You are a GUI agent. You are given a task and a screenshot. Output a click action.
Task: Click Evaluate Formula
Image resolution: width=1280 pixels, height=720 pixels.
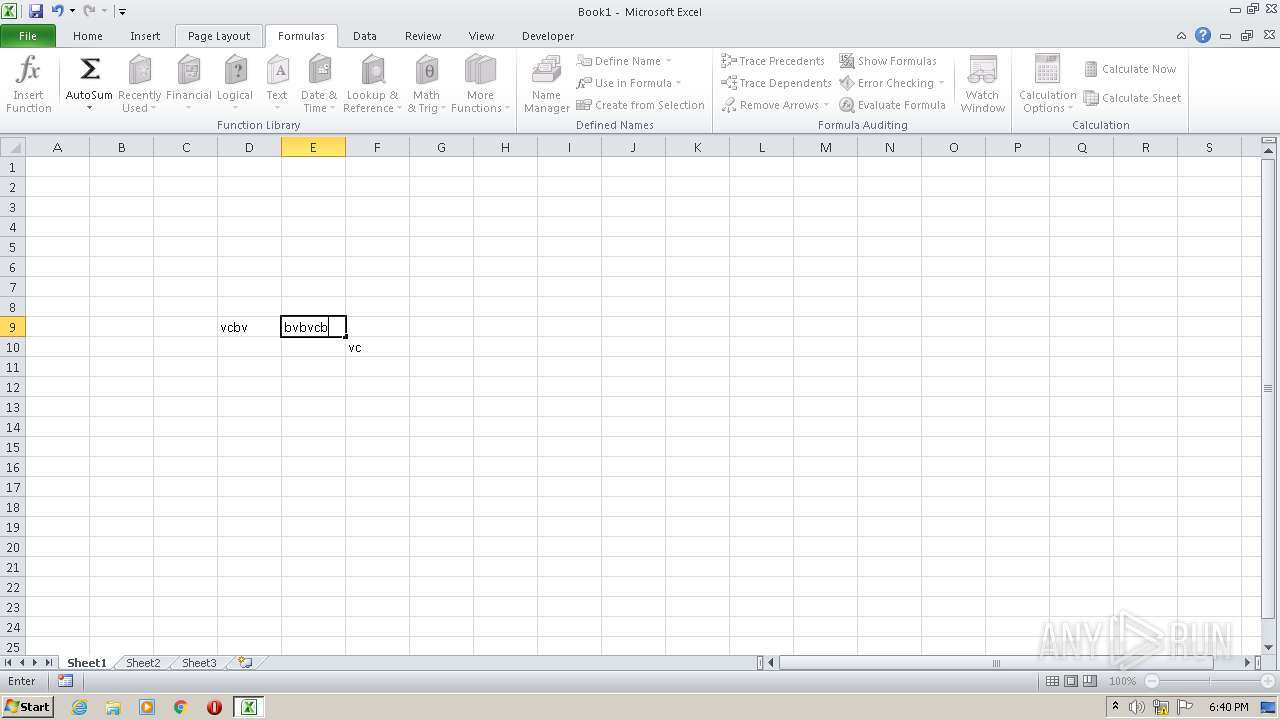892,105
